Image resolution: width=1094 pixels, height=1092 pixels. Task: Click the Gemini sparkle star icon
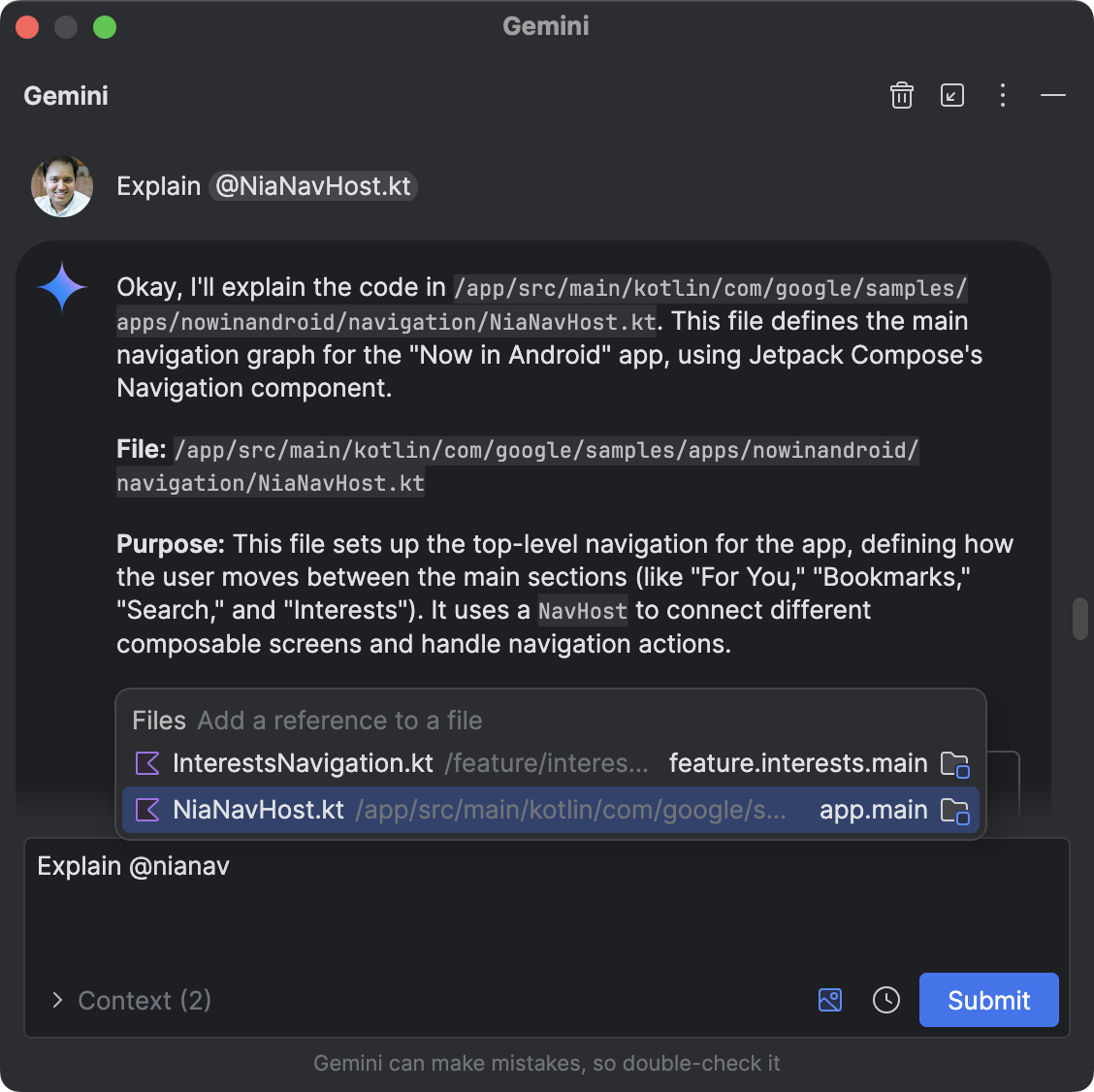tap(63, 288)
